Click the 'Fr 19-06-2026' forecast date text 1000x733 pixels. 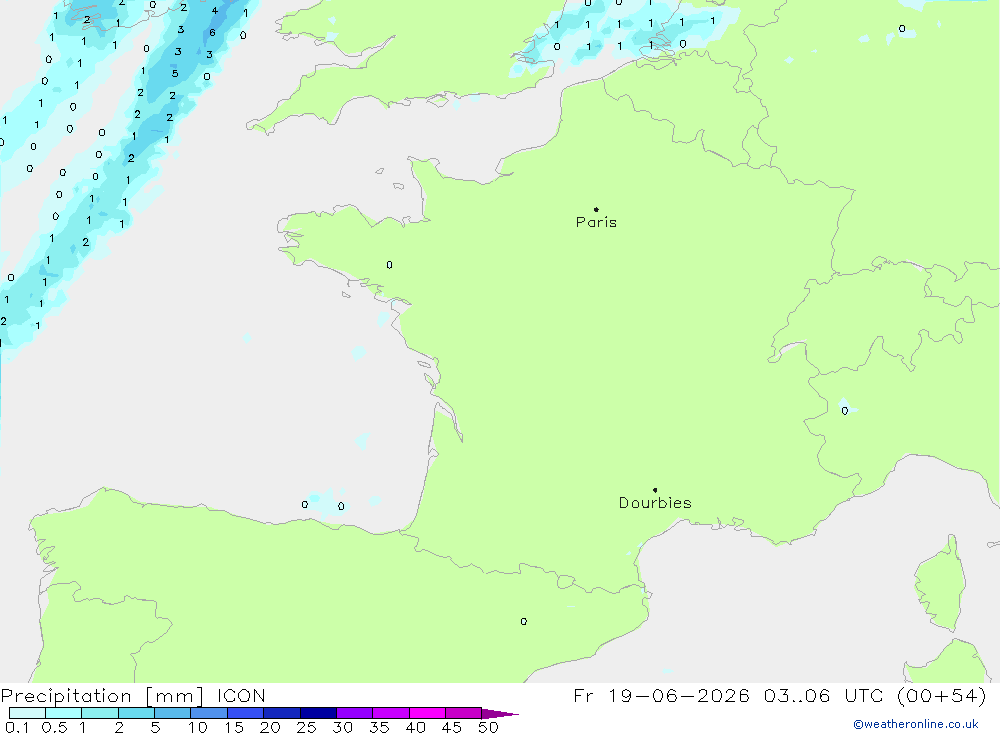click(661, 695)
